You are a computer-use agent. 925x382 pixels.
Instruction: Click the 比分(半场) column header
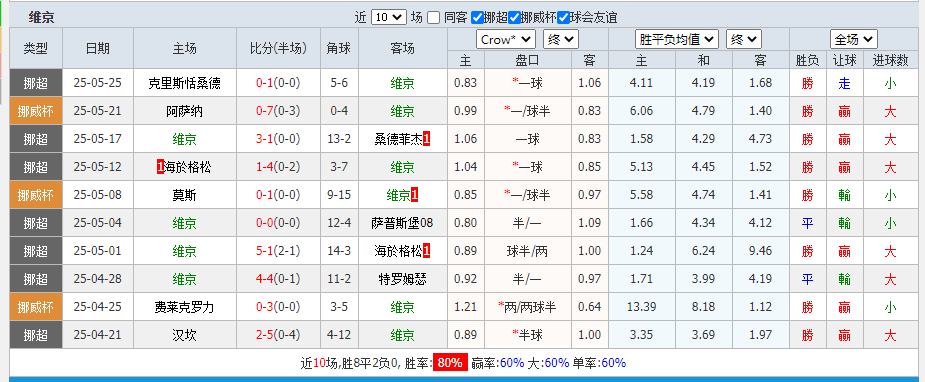(278, 48)
